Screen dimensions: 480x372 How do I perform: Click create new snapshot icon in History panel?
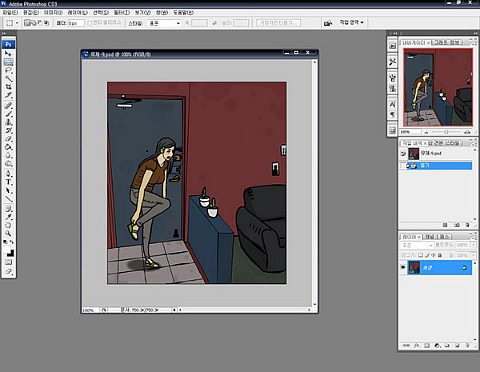(x=457, y=225)
